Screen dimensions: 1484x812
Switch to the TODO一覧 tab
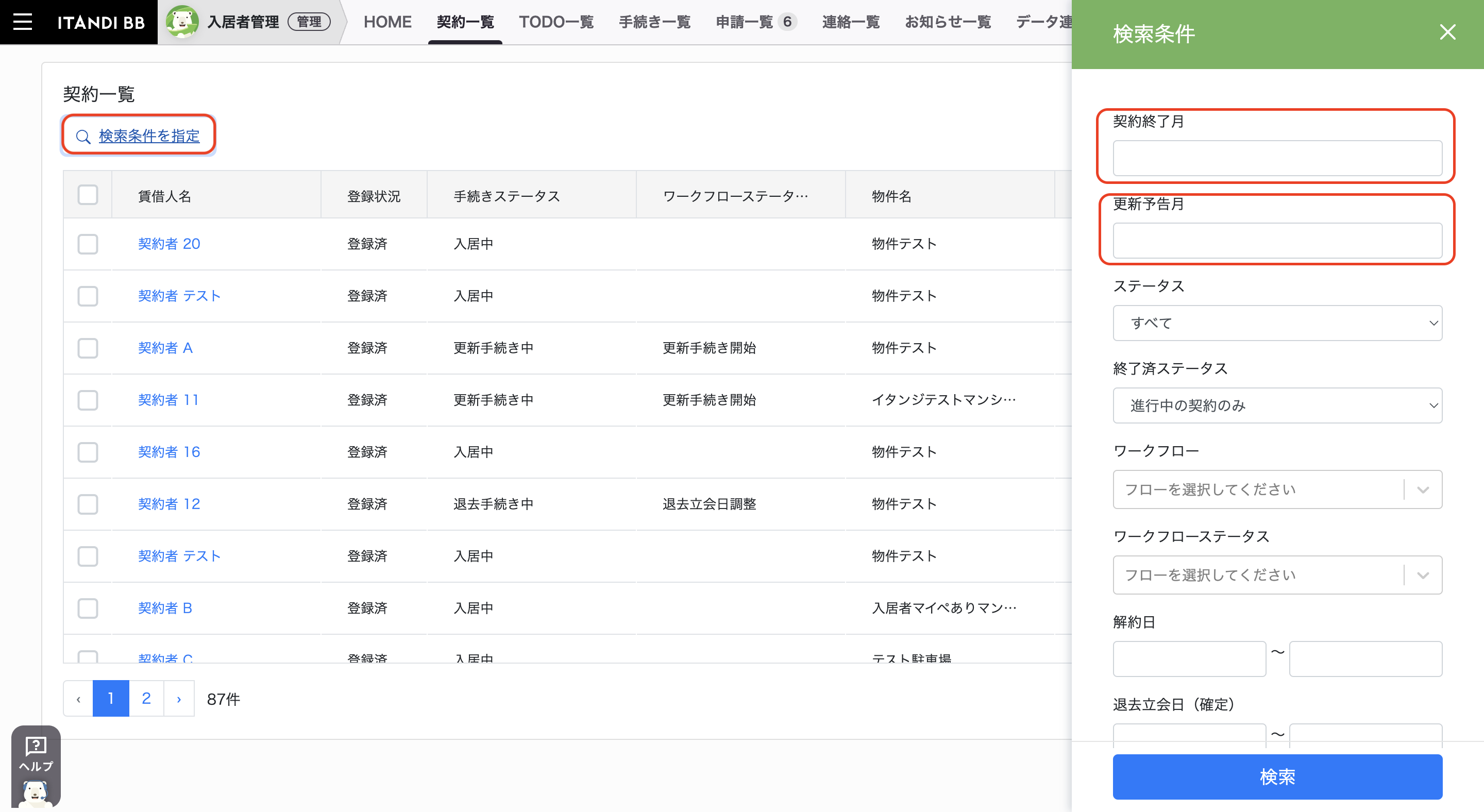pyautogui.click(x=556, y=22)
